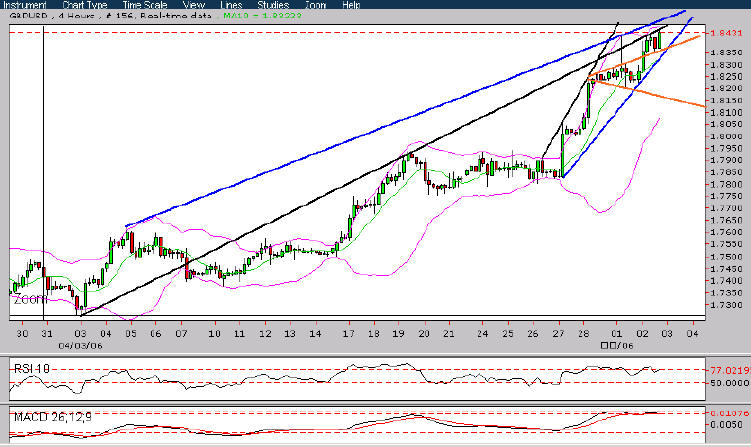The height and width of the screenshot is (447, 751).
Task: Click the 0.0050 MACD scale label
Action: pos(726,424)
